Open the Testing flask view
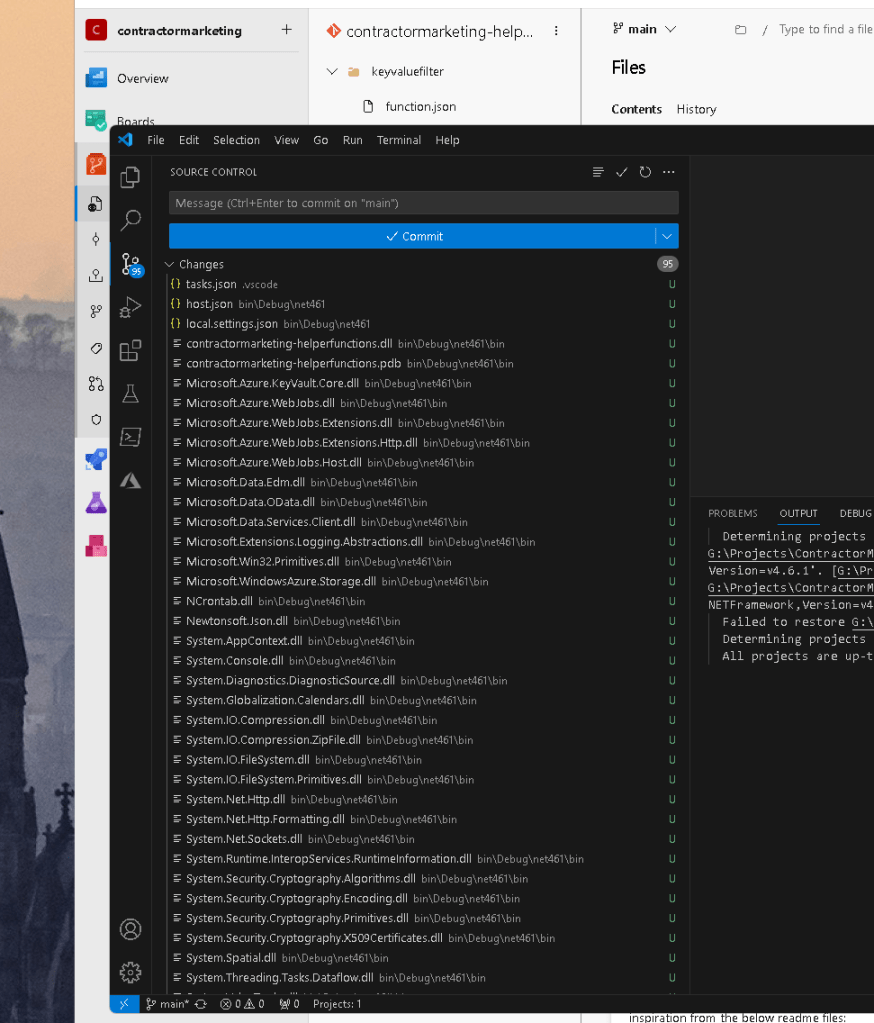The width and height of the screenshot is (874, 1023). pyautogui.click(x=130, y=393)
